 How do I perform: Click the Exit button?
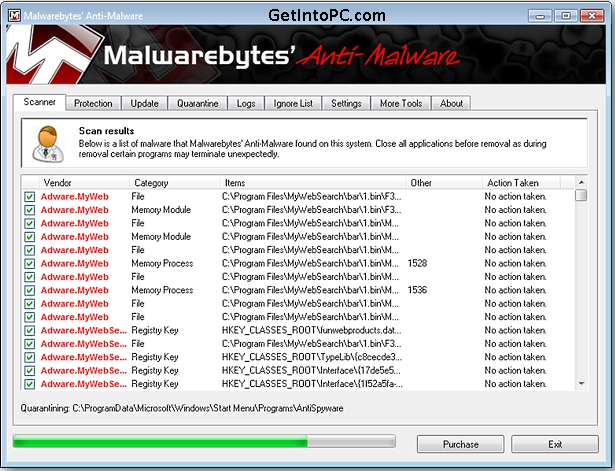pyautogui.click(x=555, y=444)
